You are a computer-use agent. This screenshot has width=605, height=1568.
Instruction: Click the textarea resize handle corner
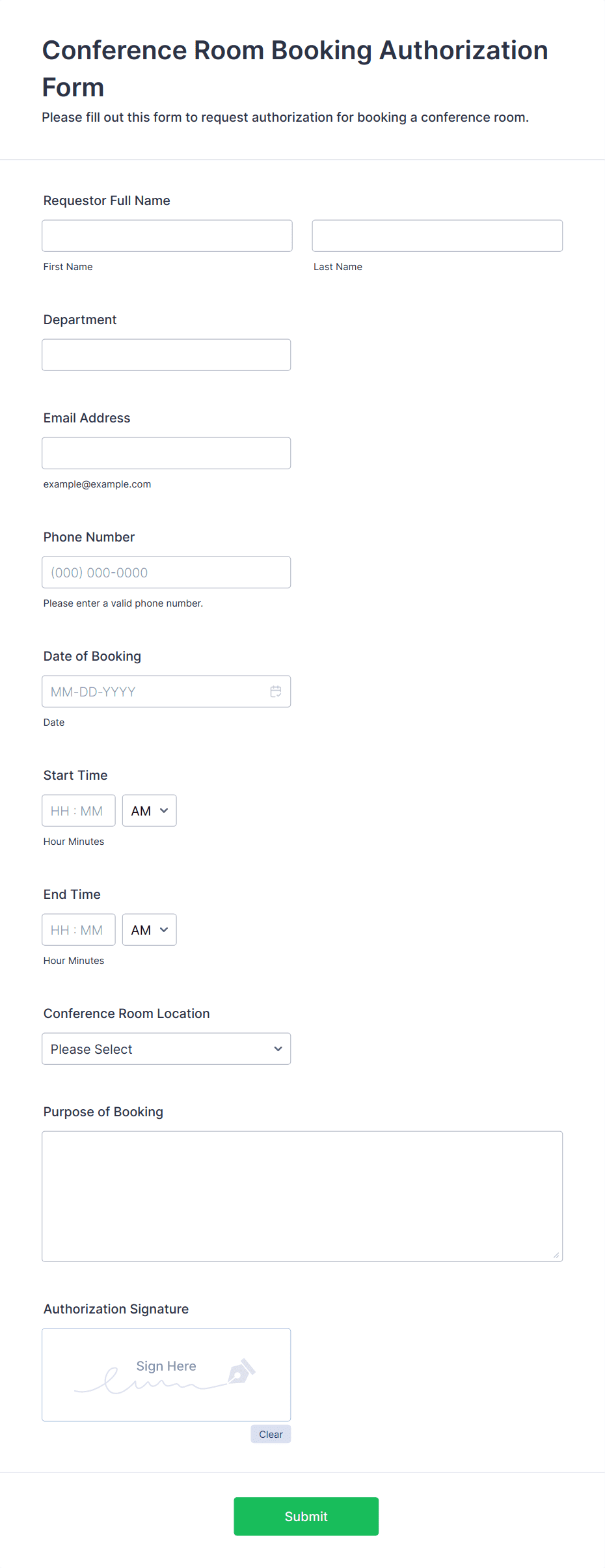pos(556,1255)
